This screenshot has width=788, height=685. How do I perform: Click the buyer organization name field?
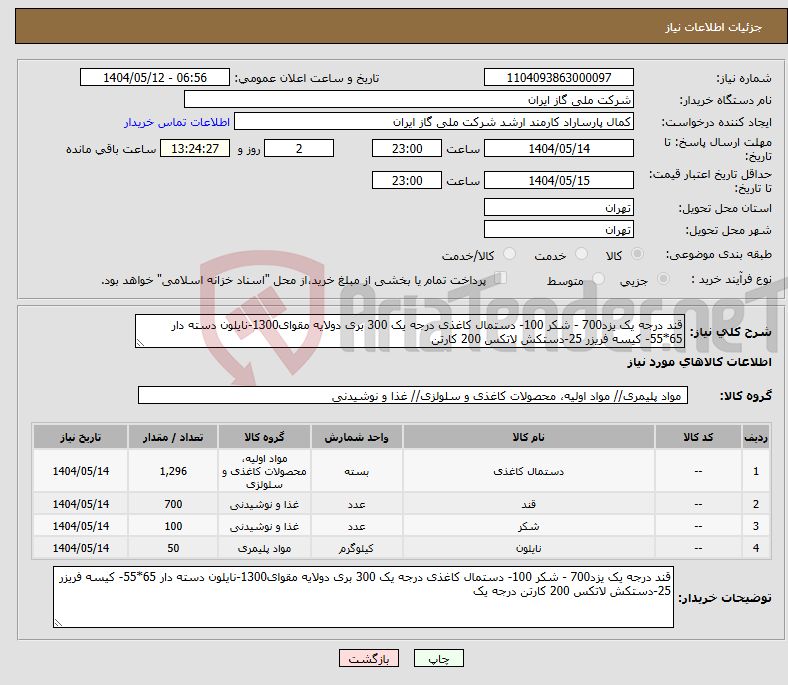(409, 100)
